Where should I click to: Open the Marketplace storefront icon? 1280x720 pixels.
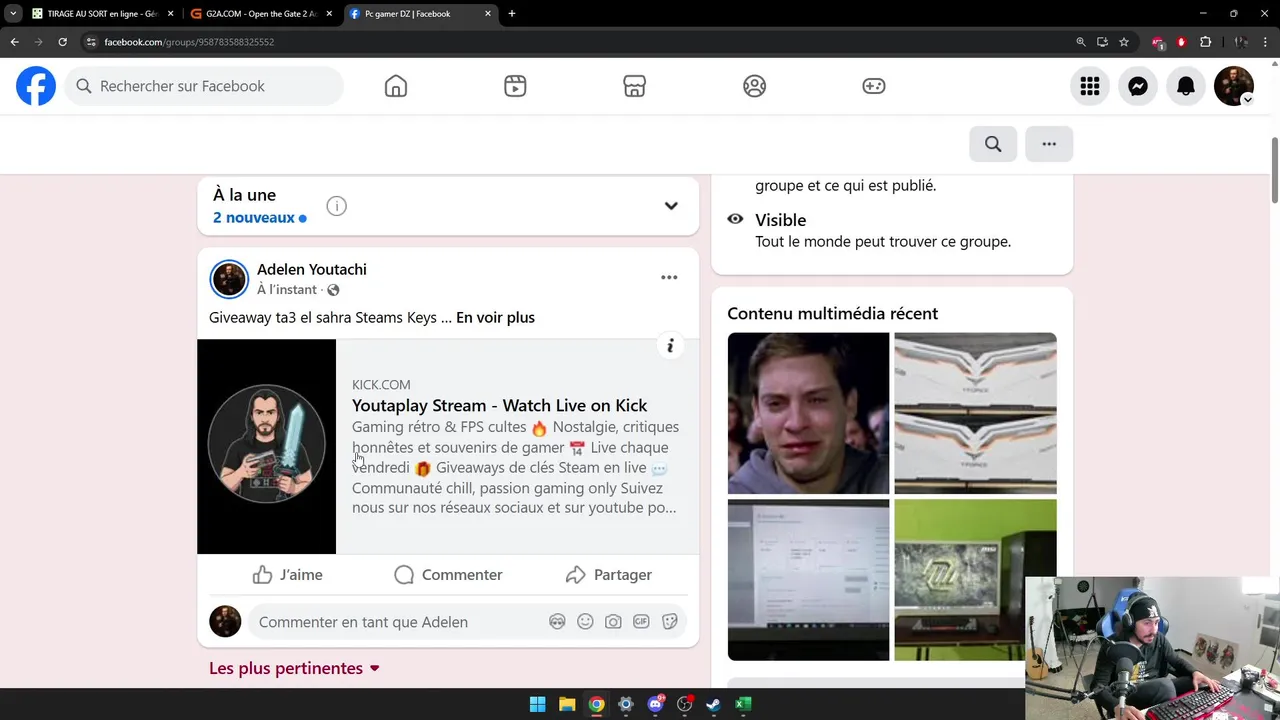click(634, 86)
